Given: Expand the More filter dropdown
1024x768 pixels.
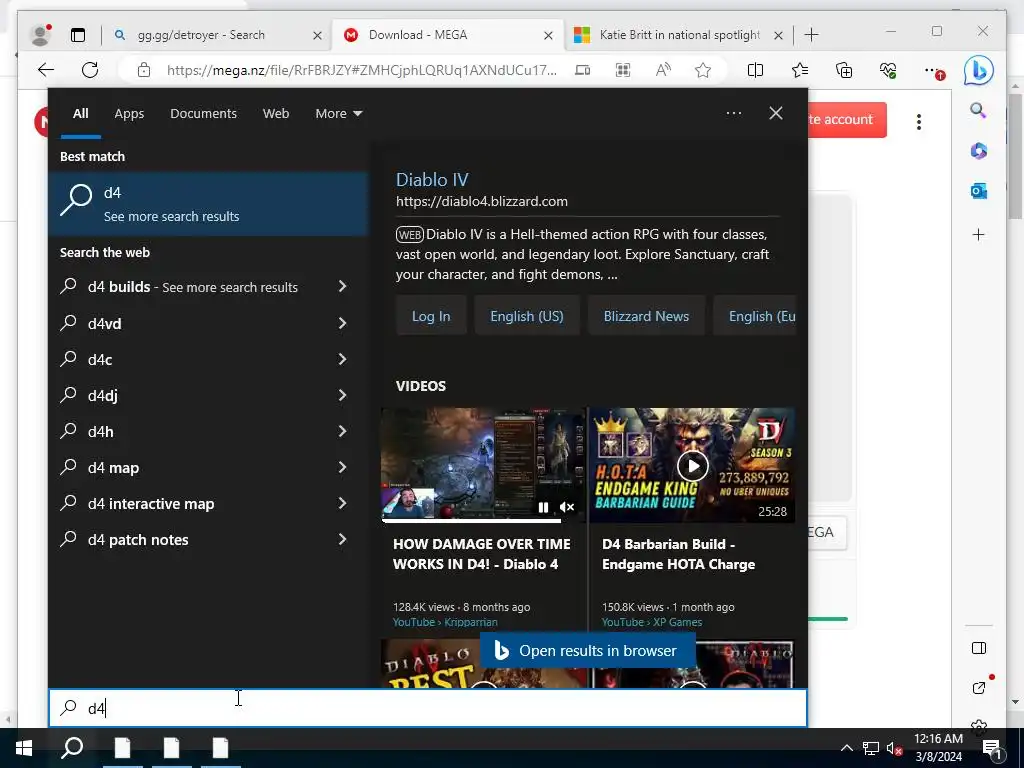Looking at the screenshot, I should pos(338,114).
